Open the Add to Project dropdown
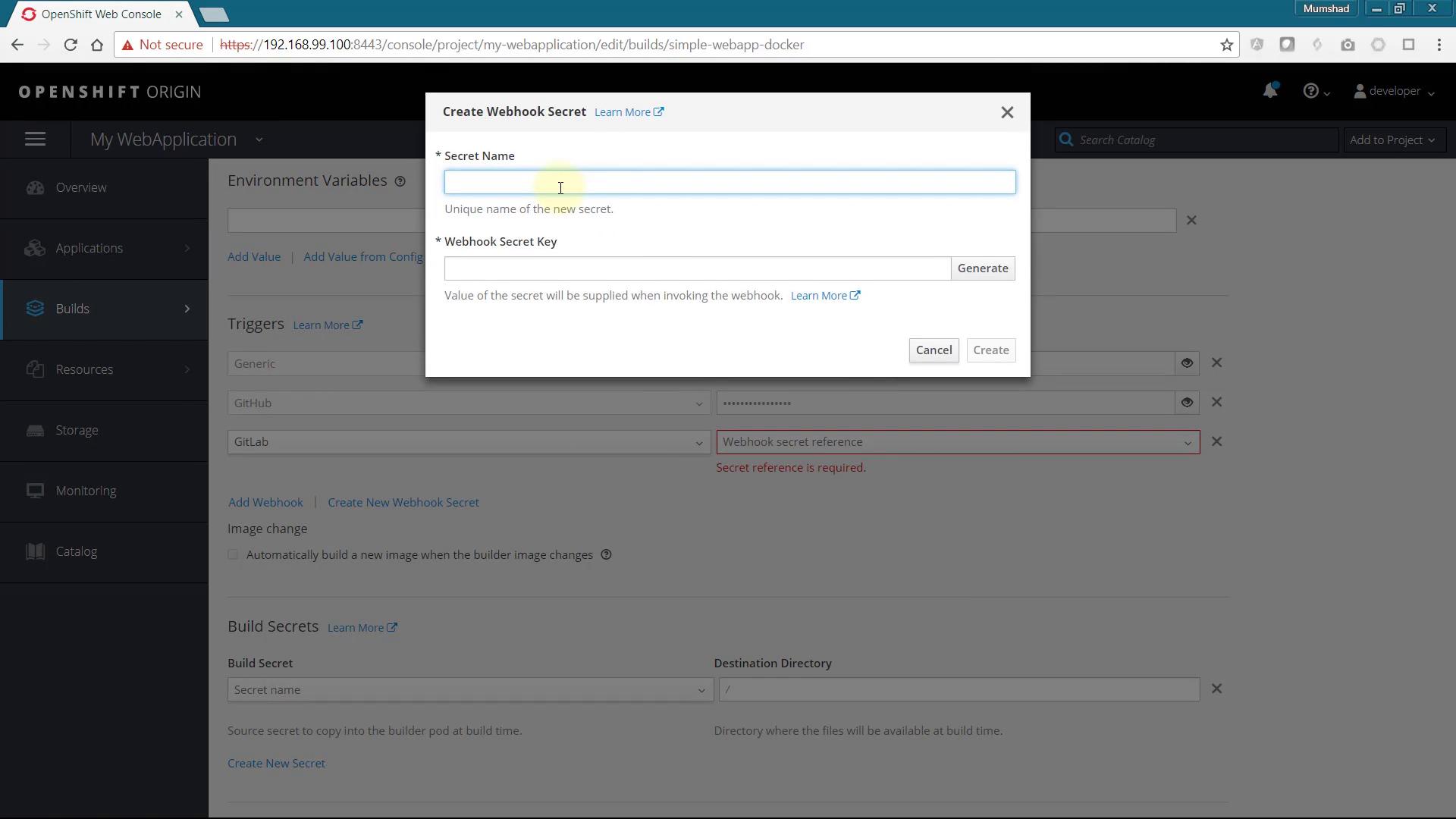This screenshot has width=1456, height=819. [1394, 140]
